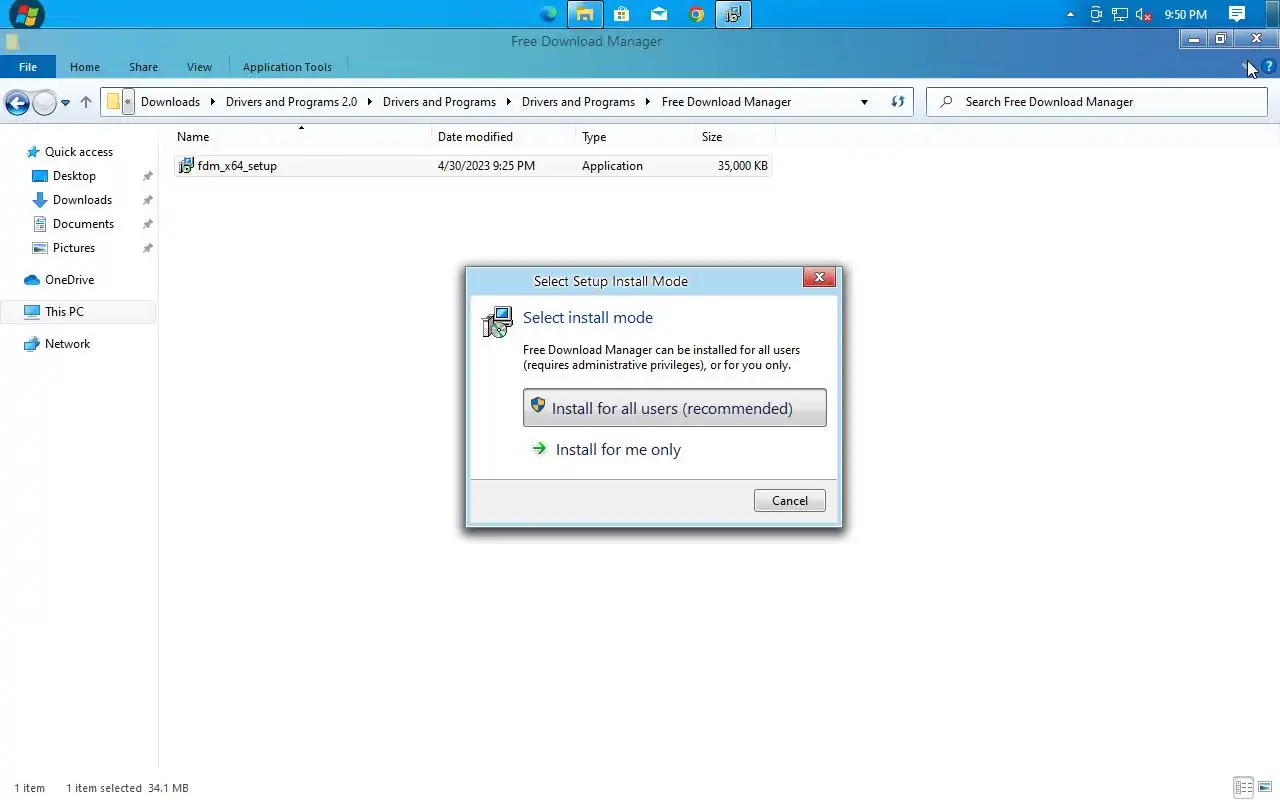
Task: Click the breadcrumb overflow chevron
Action: click(x=128, y=102)
